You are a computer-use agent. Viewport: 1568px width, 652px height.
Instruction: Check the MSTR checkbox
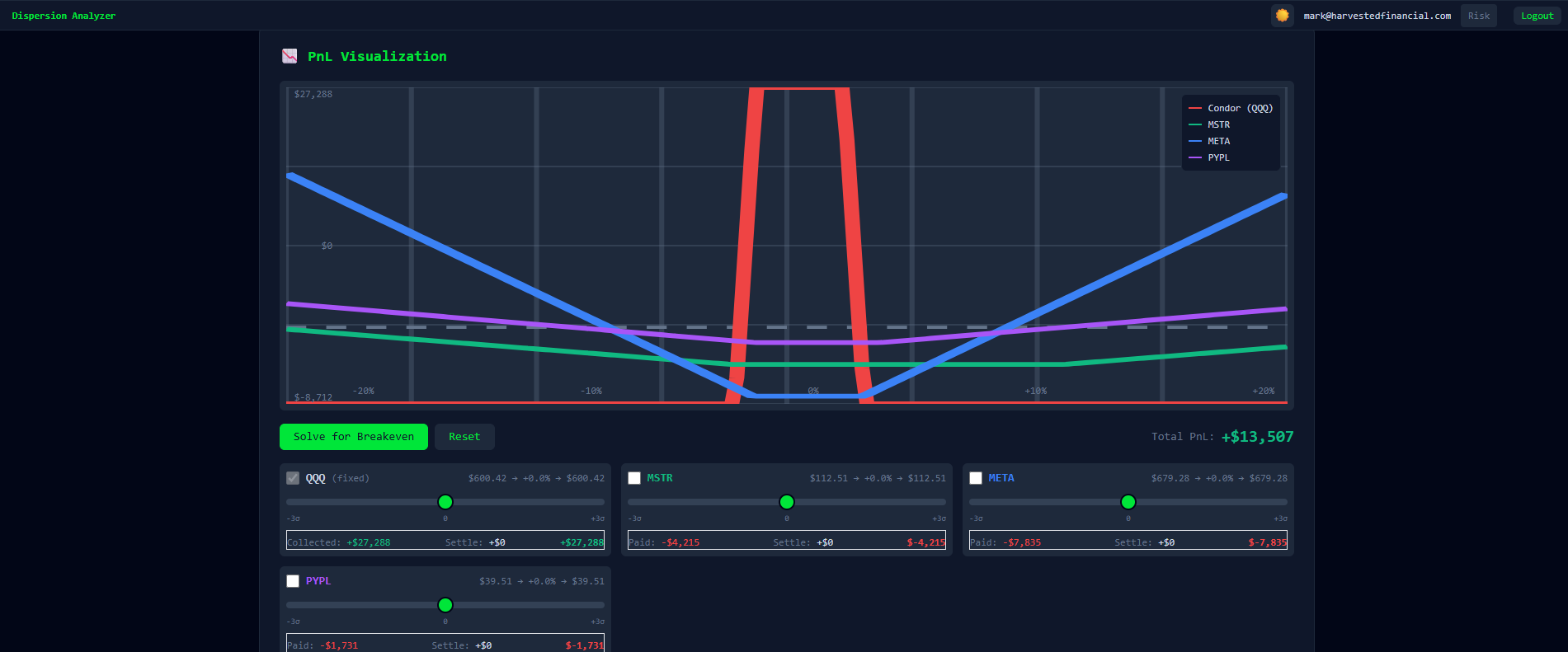[x=634, y=478]
